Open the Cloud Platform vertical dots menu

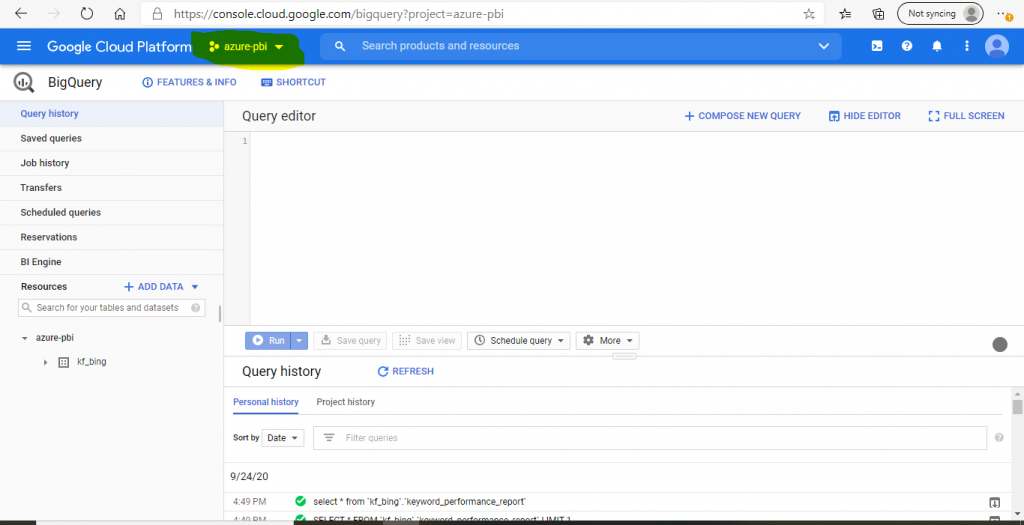coord(967,46)
